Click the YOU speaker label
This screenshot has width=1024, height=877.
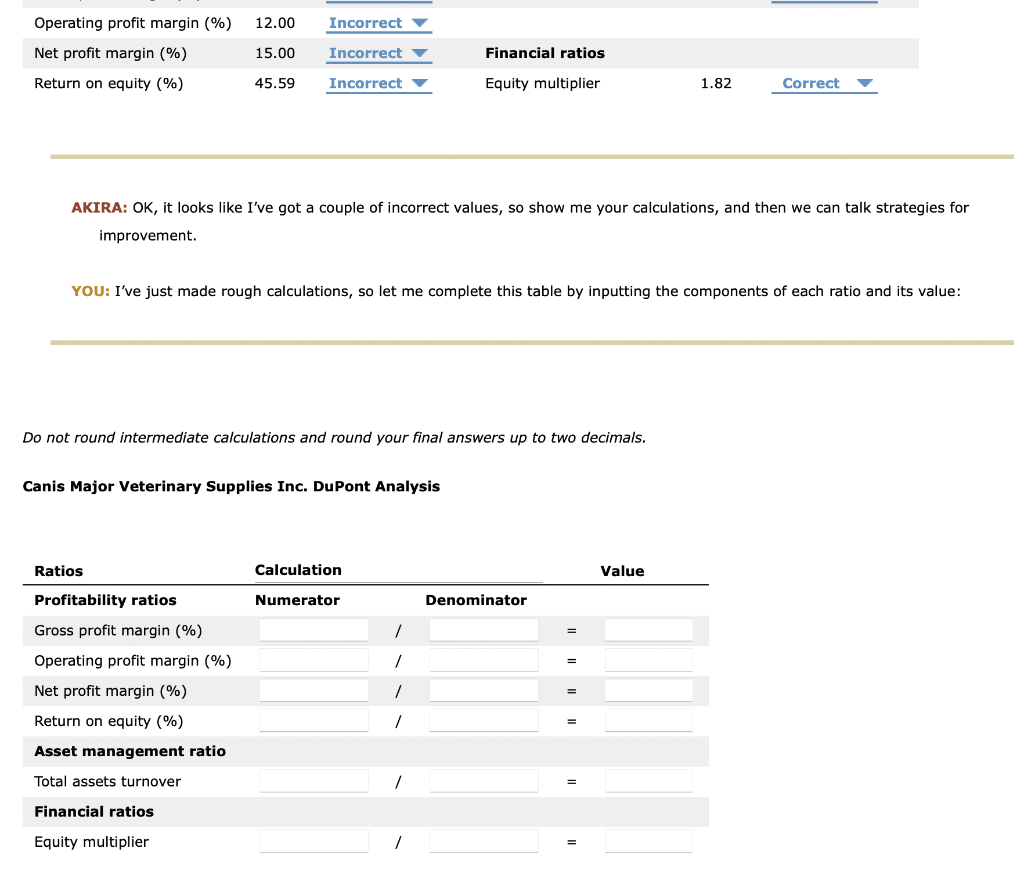91,291
